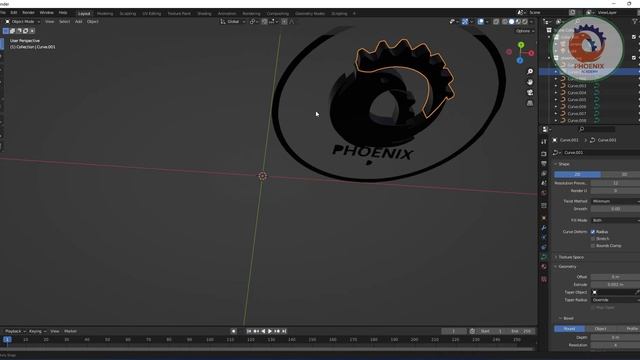Add a new workspace with plus icon

pyautogui.click(x=354, y=13)
